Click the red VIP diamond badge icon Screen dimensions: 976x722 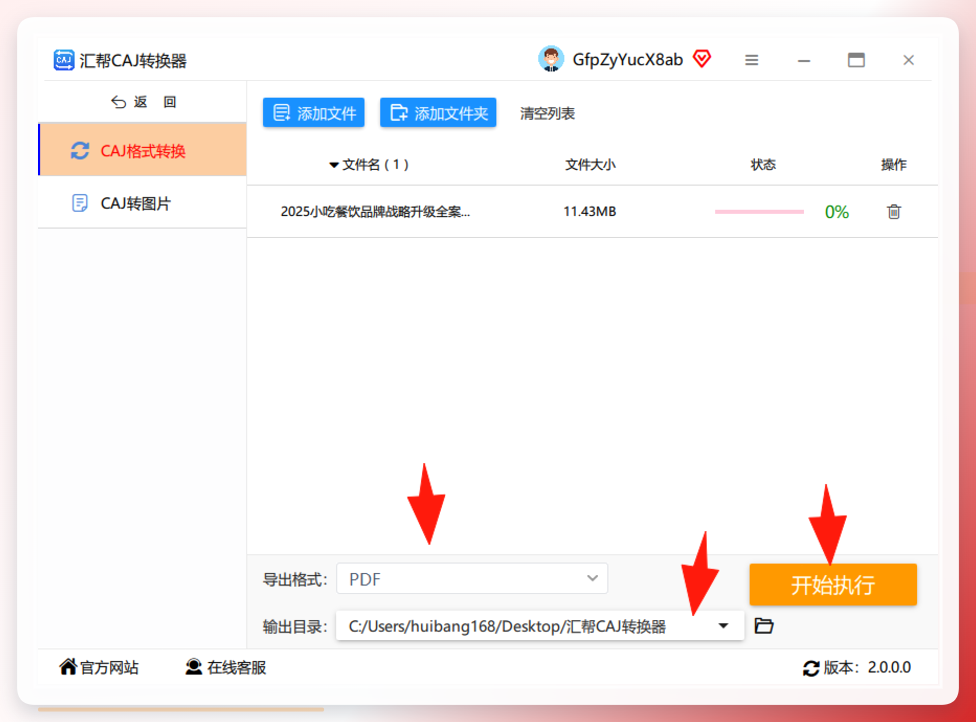coord(702,59)
